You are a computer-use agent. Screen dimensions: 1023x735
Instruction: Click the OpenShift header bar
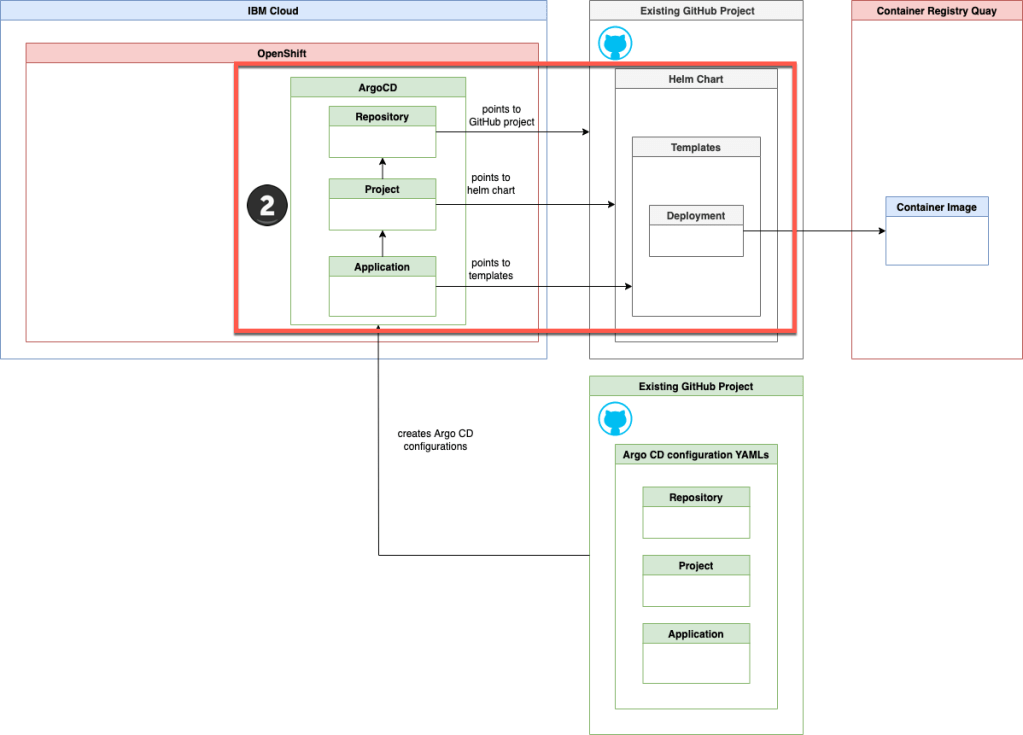(x=282, y=53)
